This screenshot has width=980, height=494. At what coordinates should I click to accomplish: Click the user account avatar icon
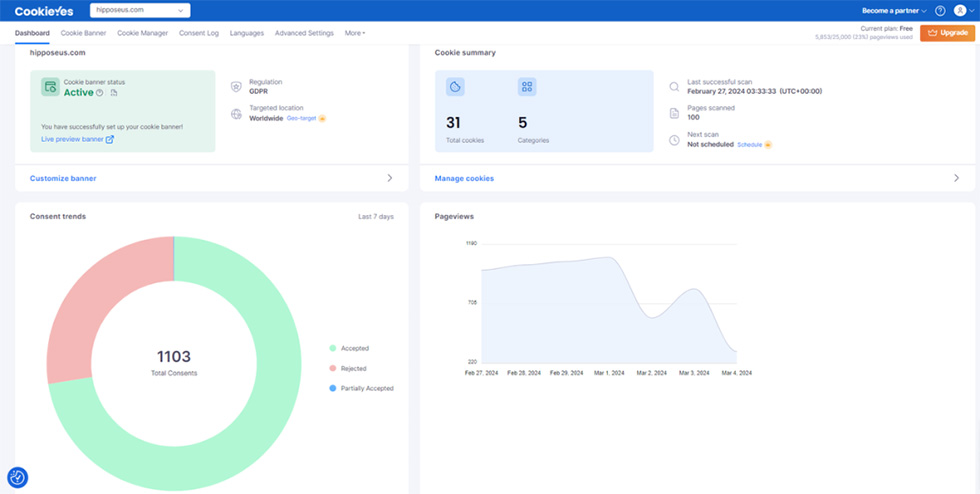click(x=960, y=11)
